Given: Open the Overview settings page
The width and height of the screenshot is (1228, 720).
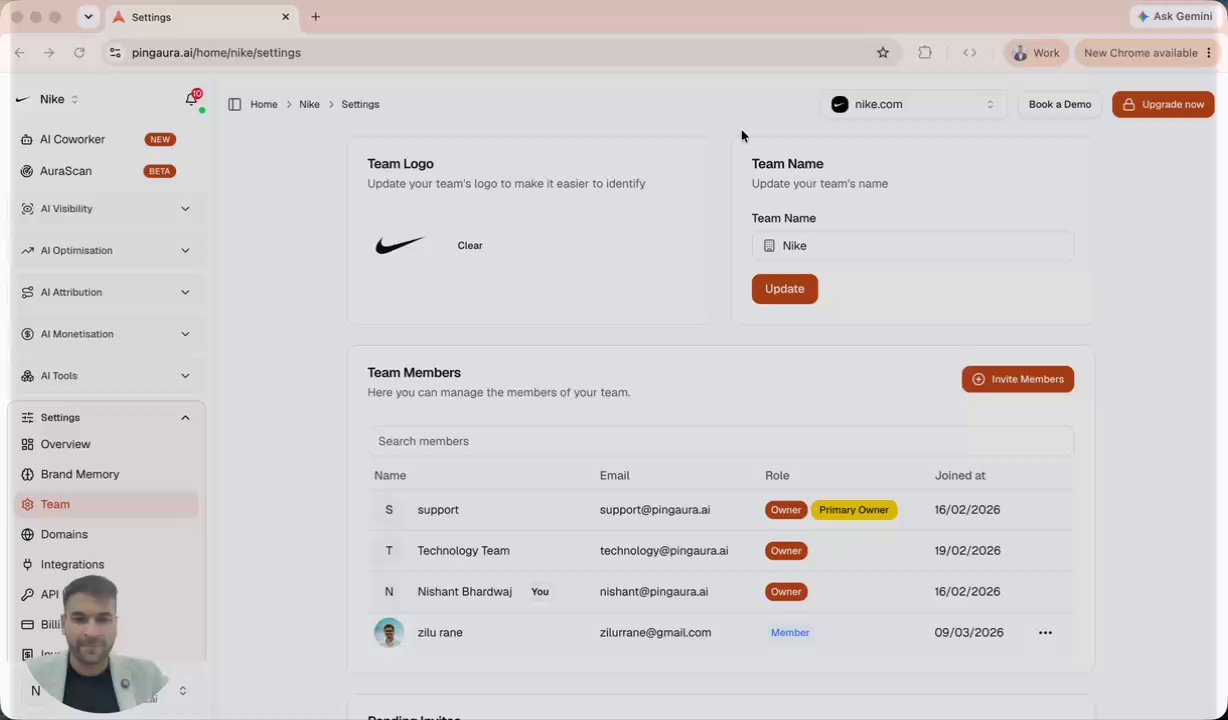Looking at the screenshot, I should pyautogui.click(x=65, y=444).
